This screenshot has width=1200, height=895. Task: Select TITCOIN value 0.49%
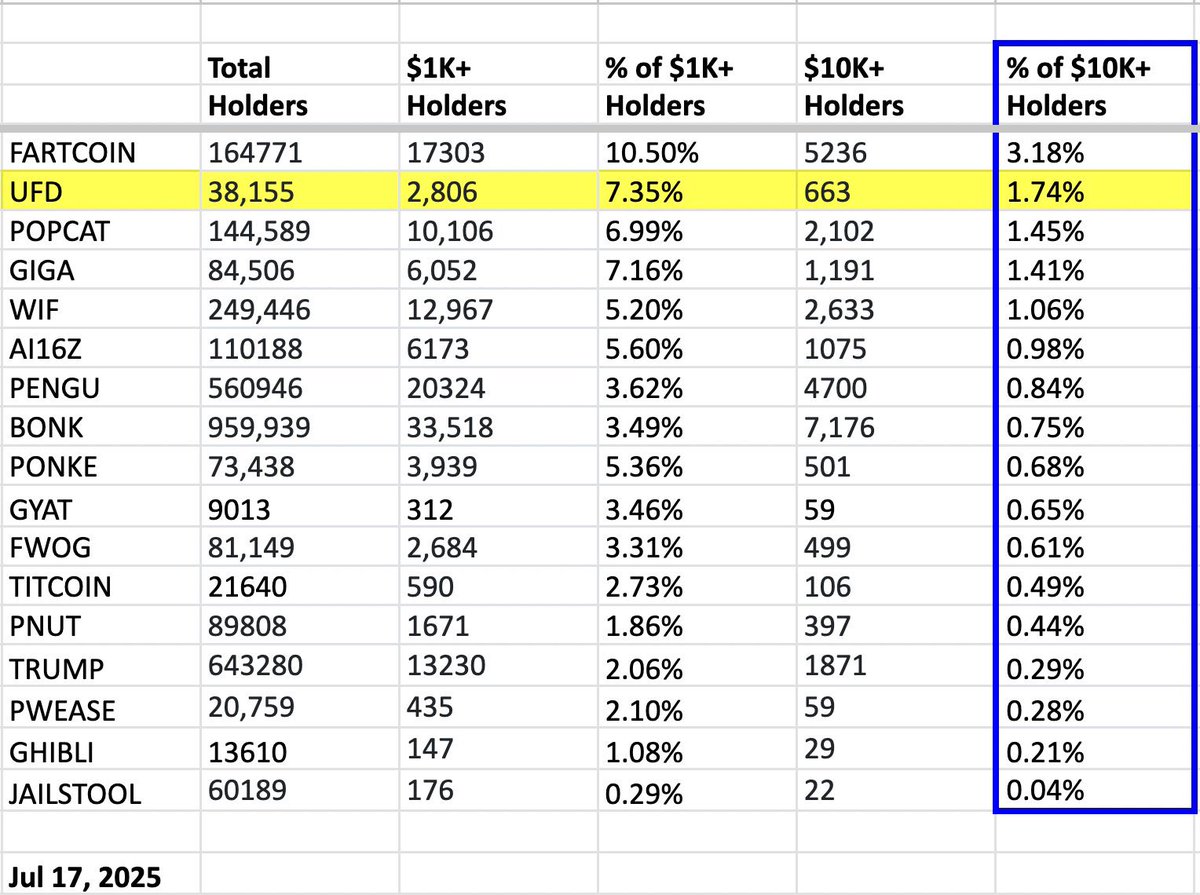(1044, 587)
